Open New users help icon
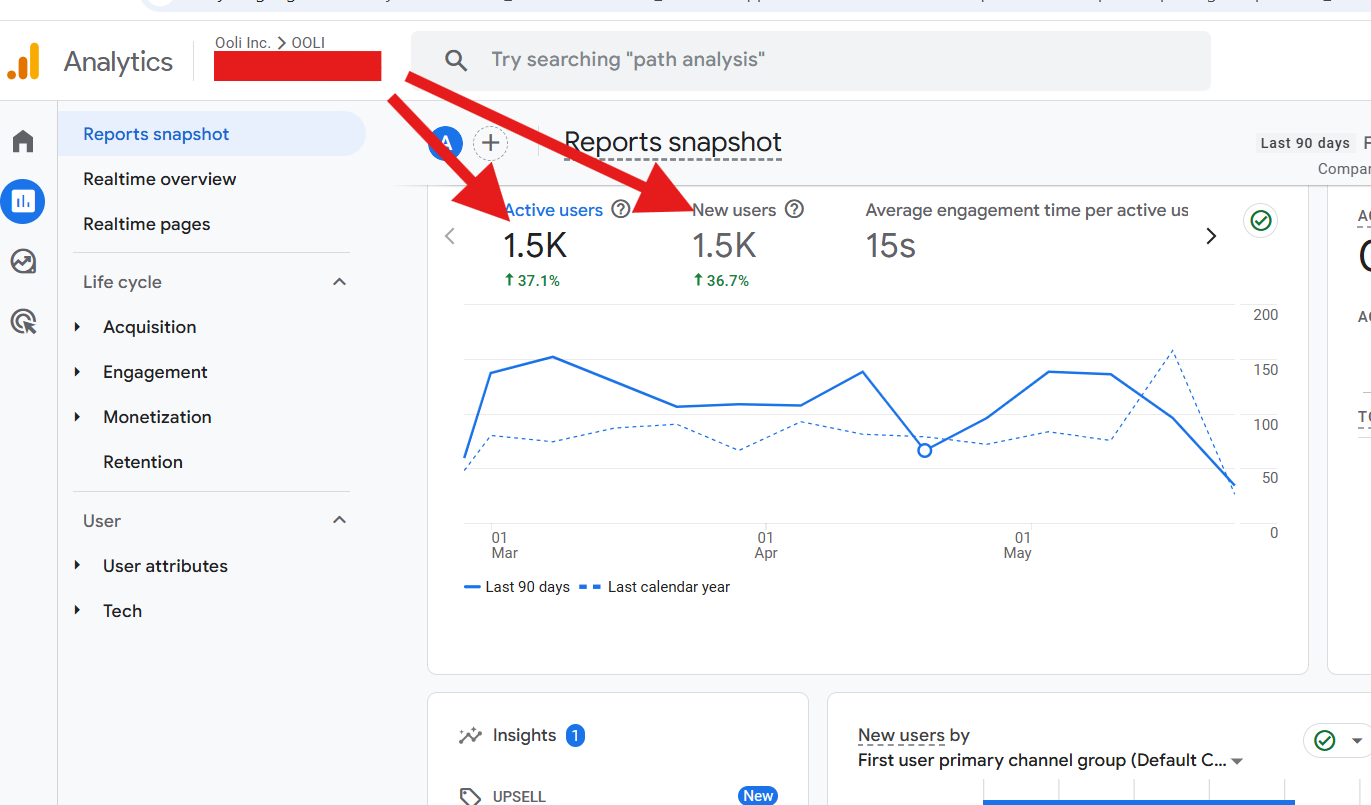 [794, 209]
